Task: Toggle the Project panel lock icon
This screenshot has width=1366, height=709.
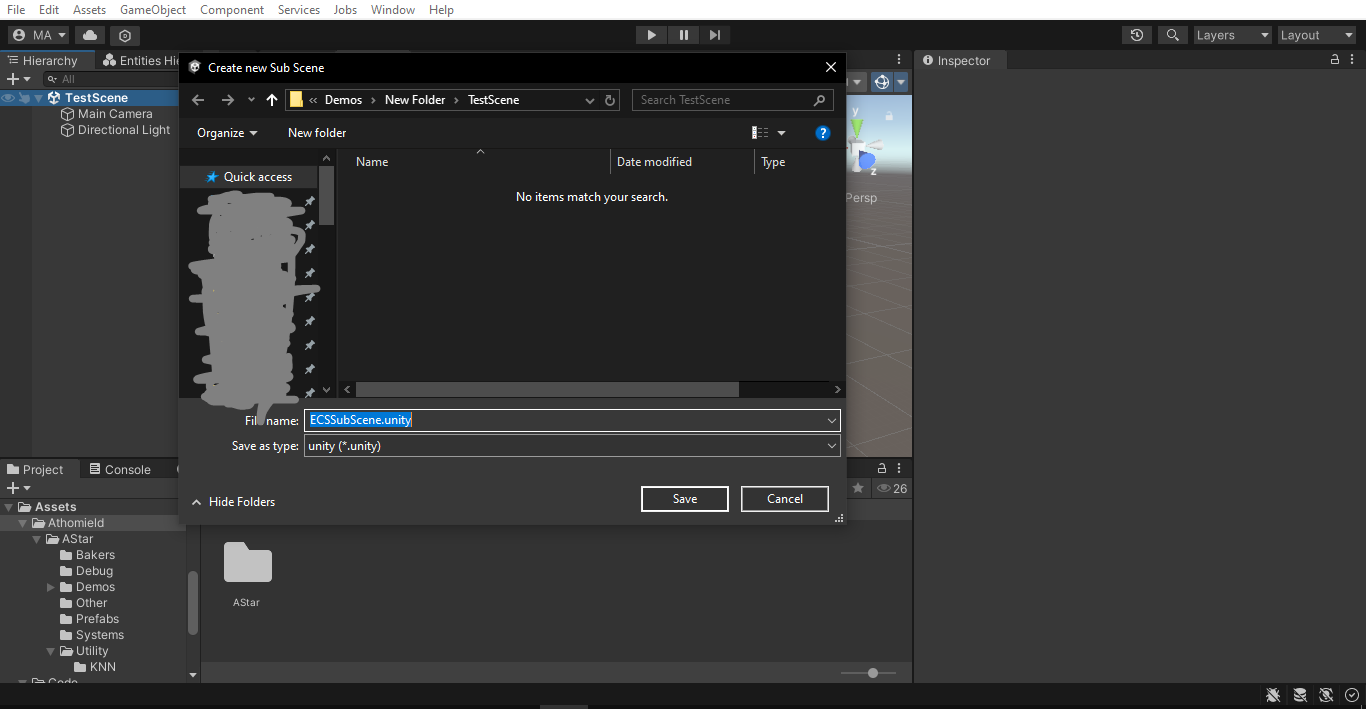Action: [x=882, y=468]
